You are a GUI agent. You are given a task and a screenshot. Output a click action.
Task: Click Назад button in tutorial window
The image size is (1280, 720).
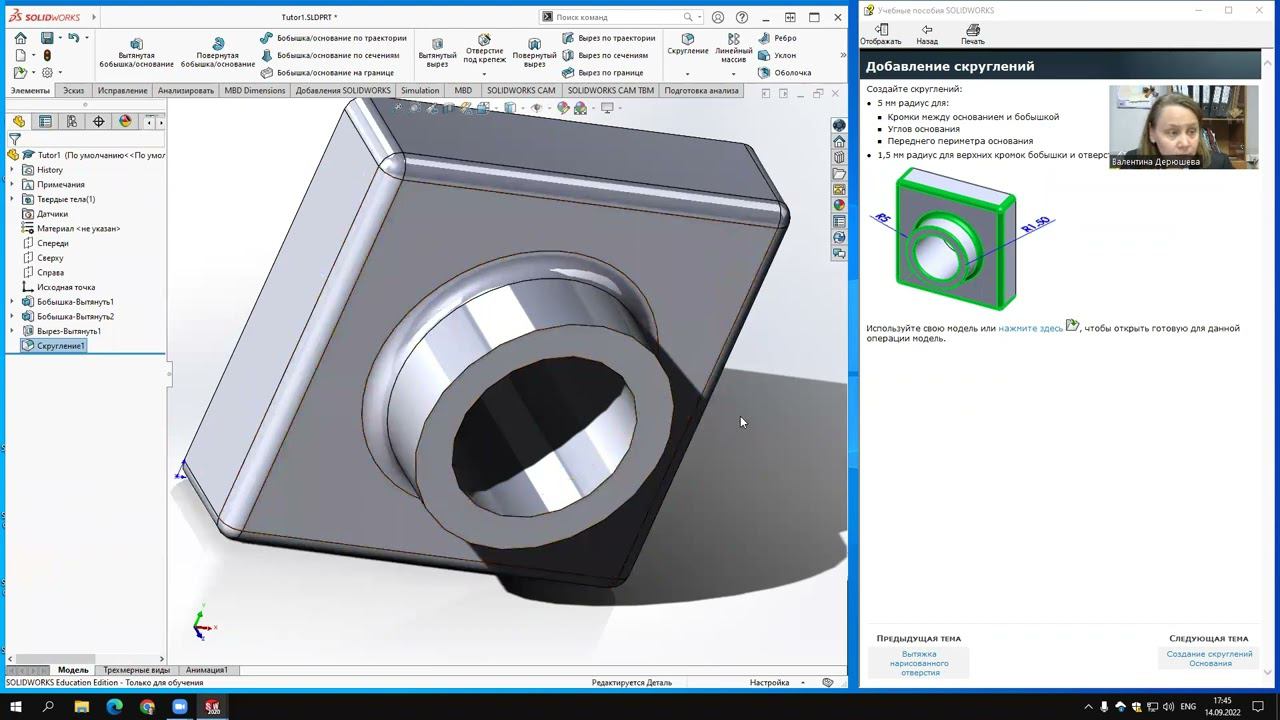(927, 35)
